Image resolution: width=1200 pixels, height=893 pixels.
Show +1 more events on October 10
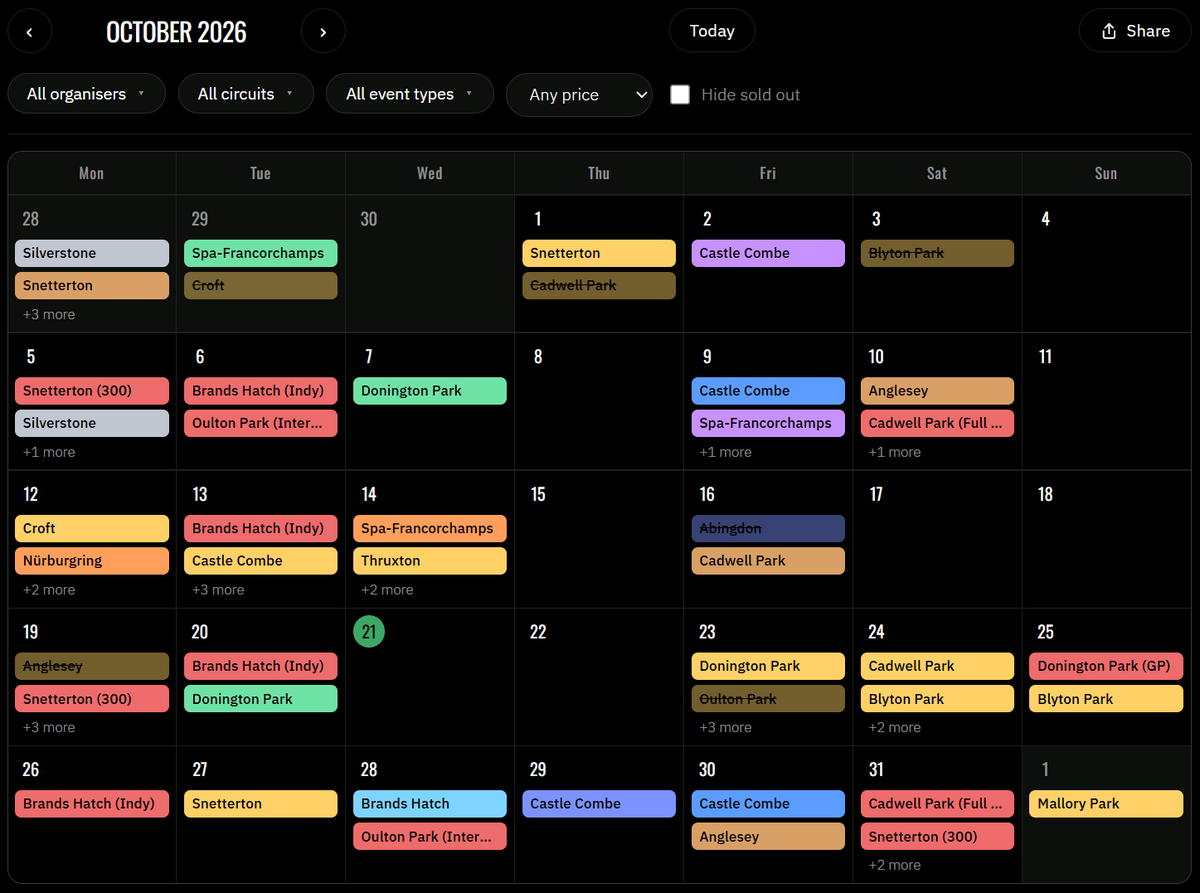[894, 452]
